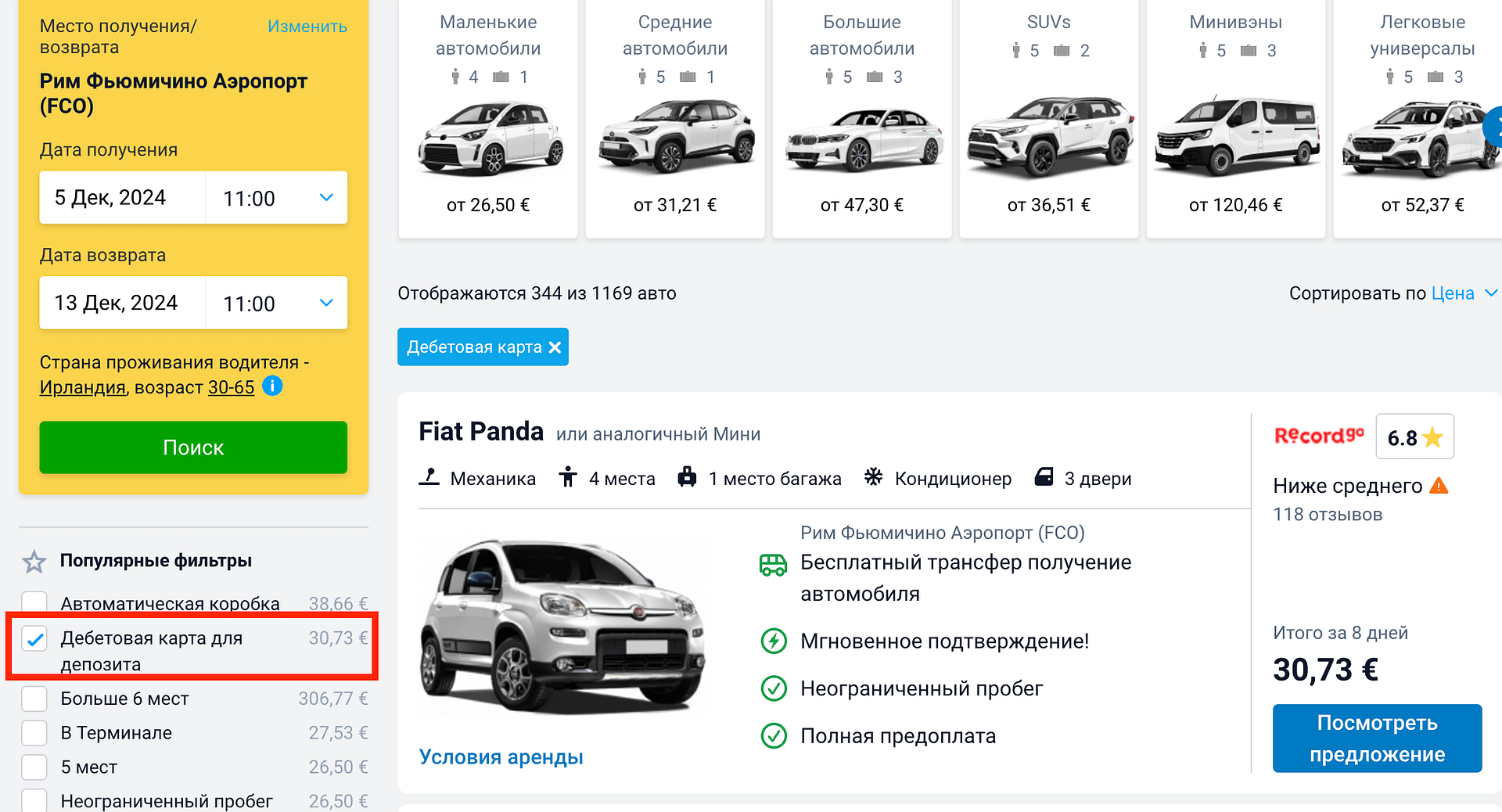Click the orange warning triangle icon

[1439, 486]
